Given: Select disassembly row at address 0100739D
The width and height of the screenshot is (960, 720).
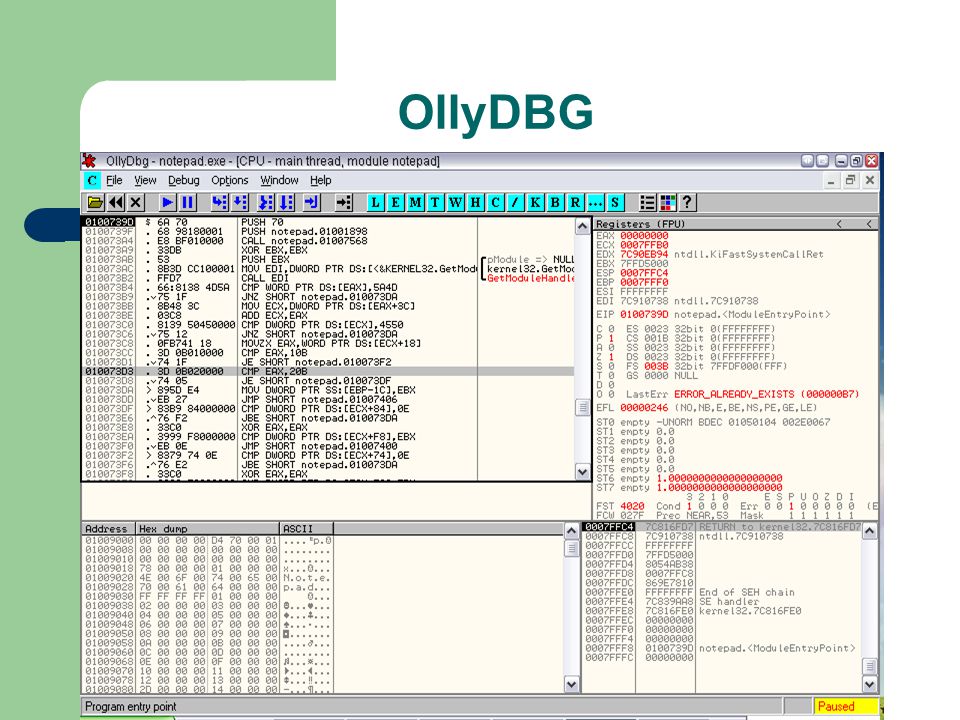Looking at the screenshot, I should (328, 222).
